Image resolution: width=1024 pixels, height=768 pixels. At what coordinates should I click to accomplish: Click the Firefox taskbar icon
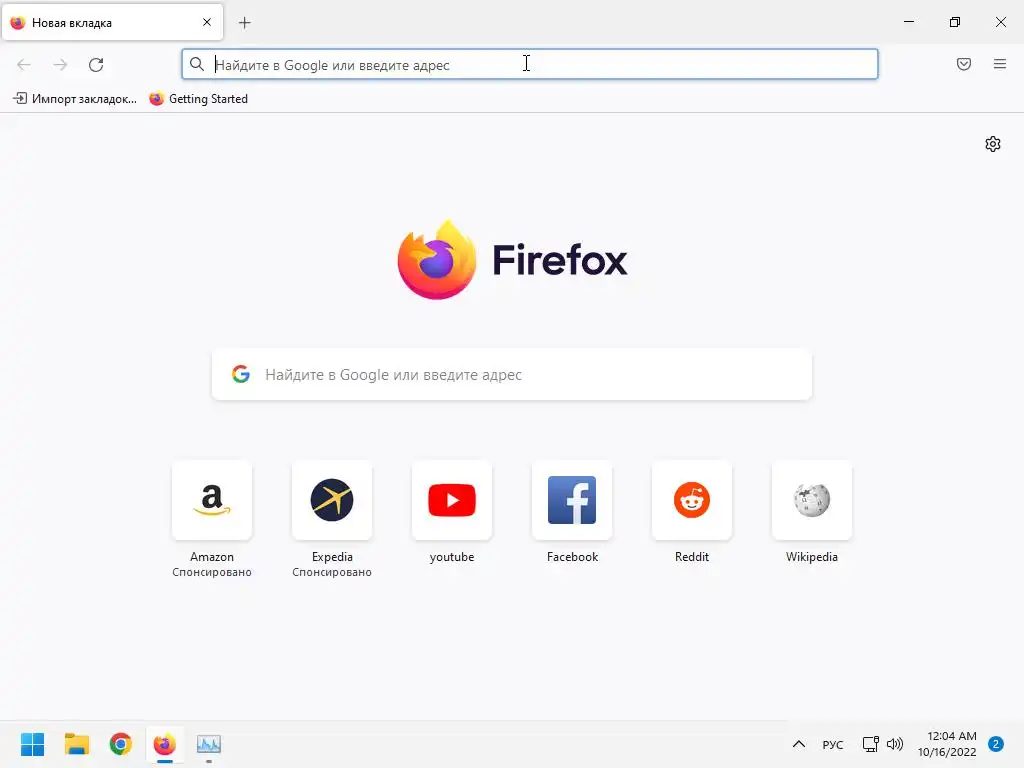(165, 744)
